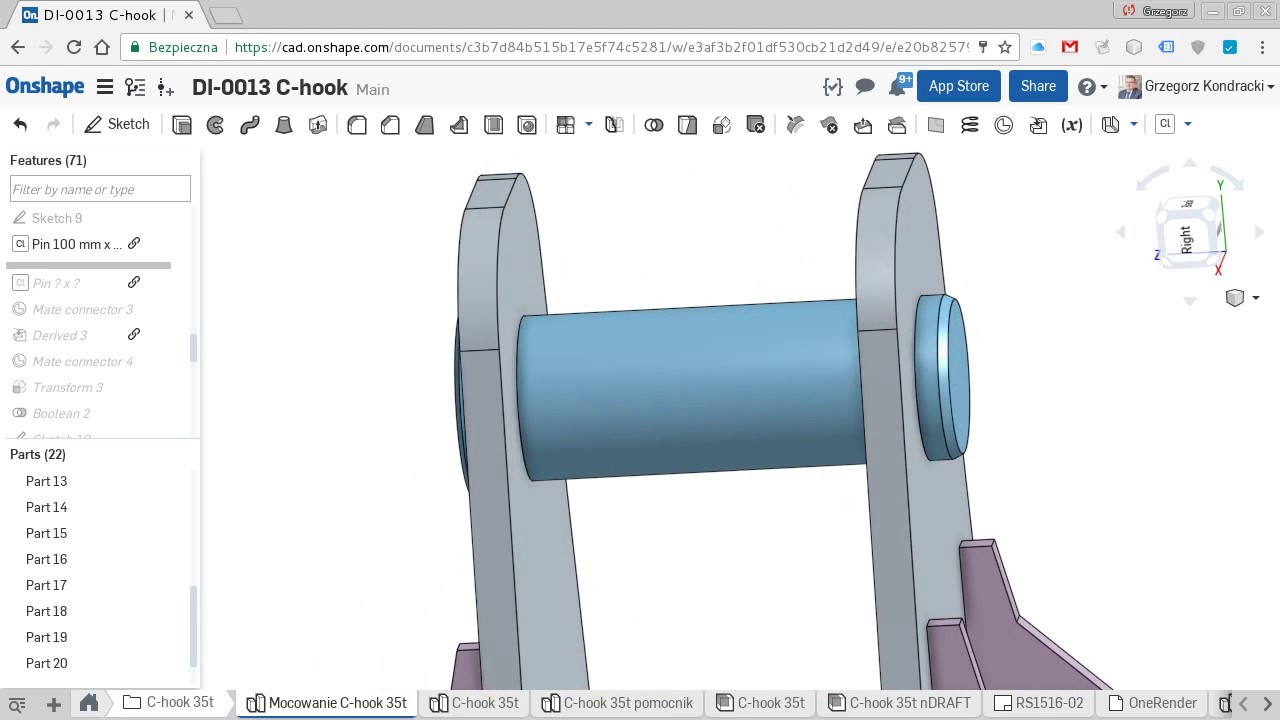Screen dimensions: 1280x720
Task: Switch to the C-hook 35t pomocnik tab
Action: [617, 703]
